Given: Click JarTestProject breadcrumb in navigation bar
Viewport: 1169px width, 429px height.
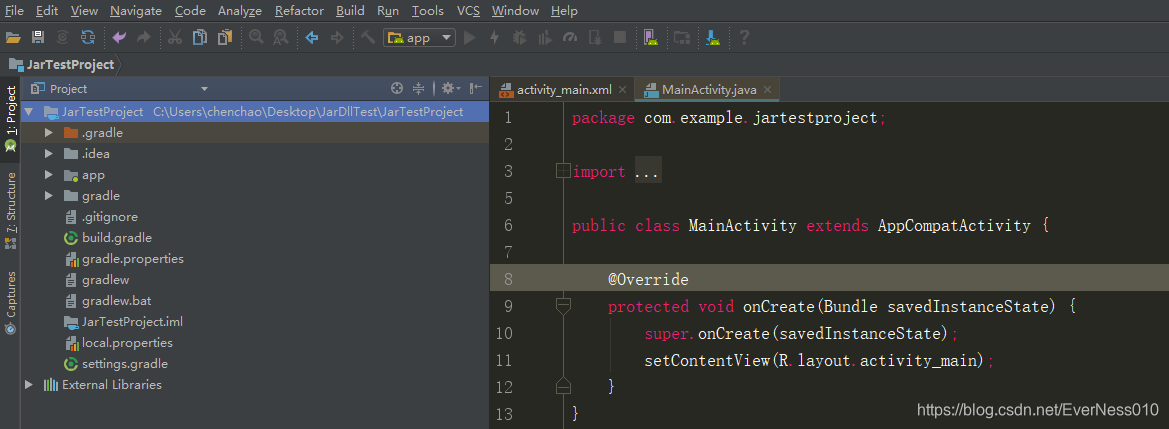Looking at the screenshot, I should point(61,65).
